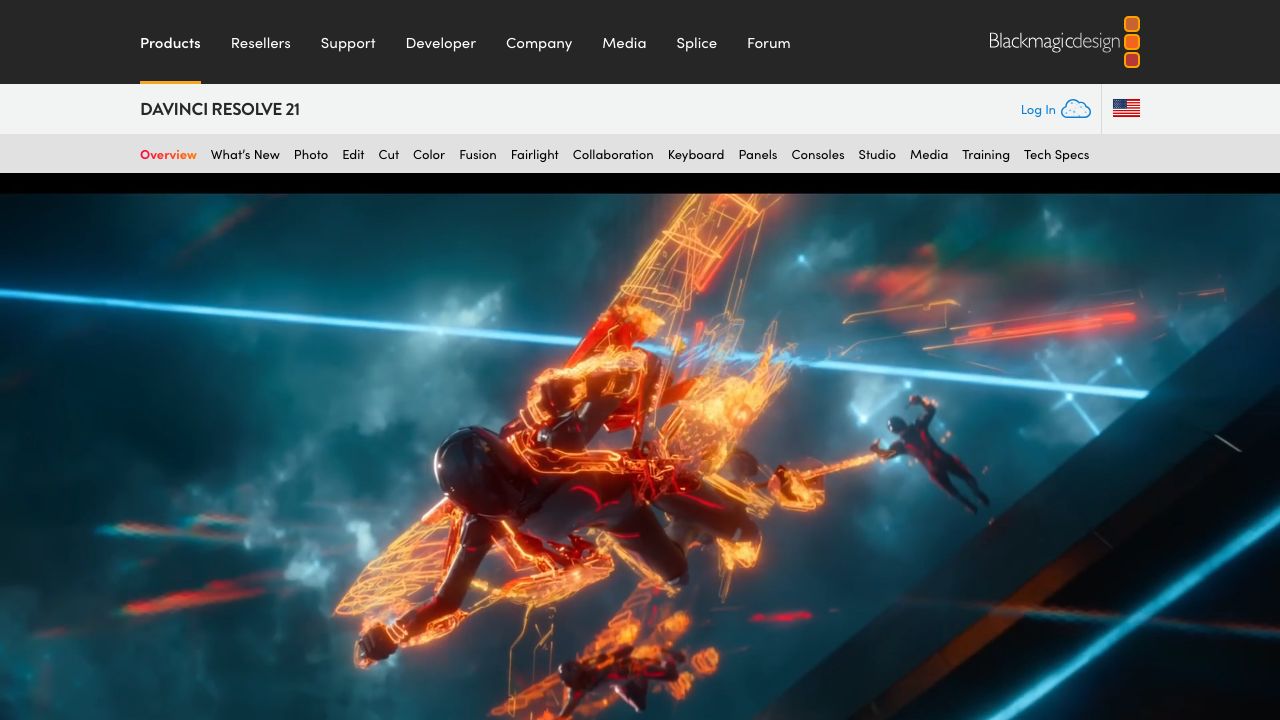Switch to the Fusion tab
1280x720 pixels.
tap(478, 154)
